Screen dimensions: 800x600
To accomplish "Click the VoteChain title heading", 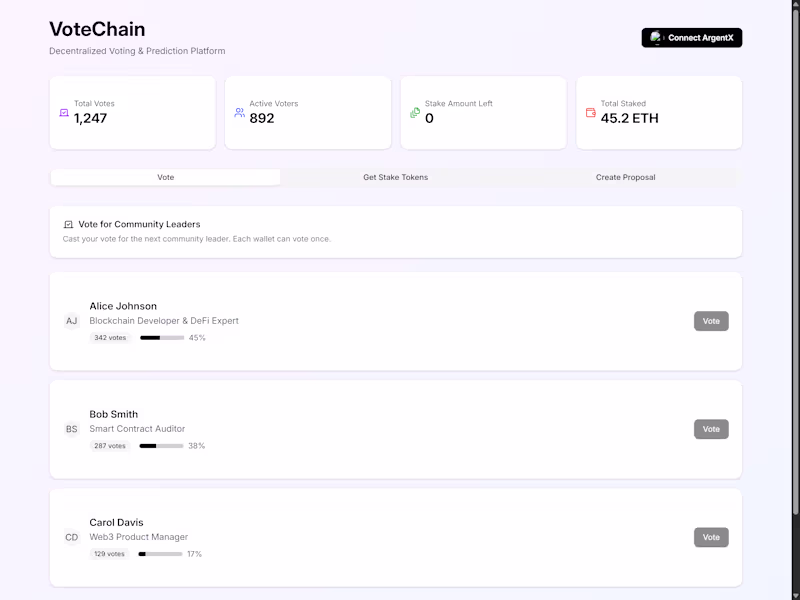I will (x=97, y=30).
